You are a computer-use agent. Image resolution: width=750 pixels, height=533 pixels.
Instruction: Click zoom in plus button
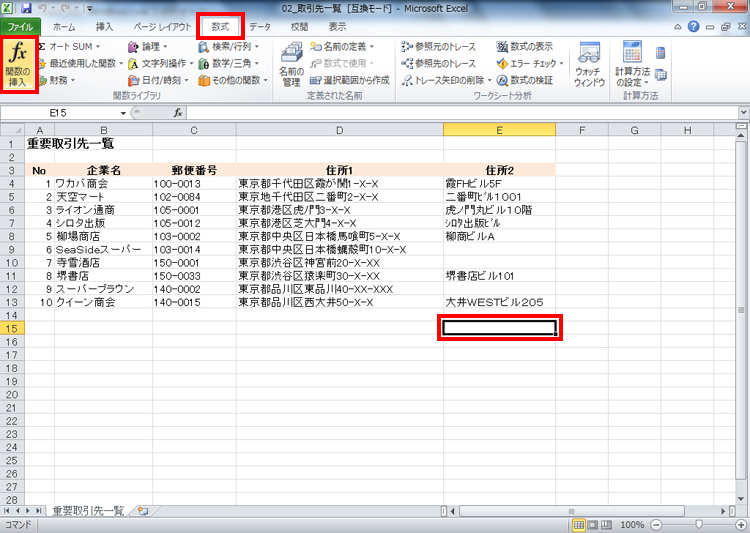pos(741,525)
